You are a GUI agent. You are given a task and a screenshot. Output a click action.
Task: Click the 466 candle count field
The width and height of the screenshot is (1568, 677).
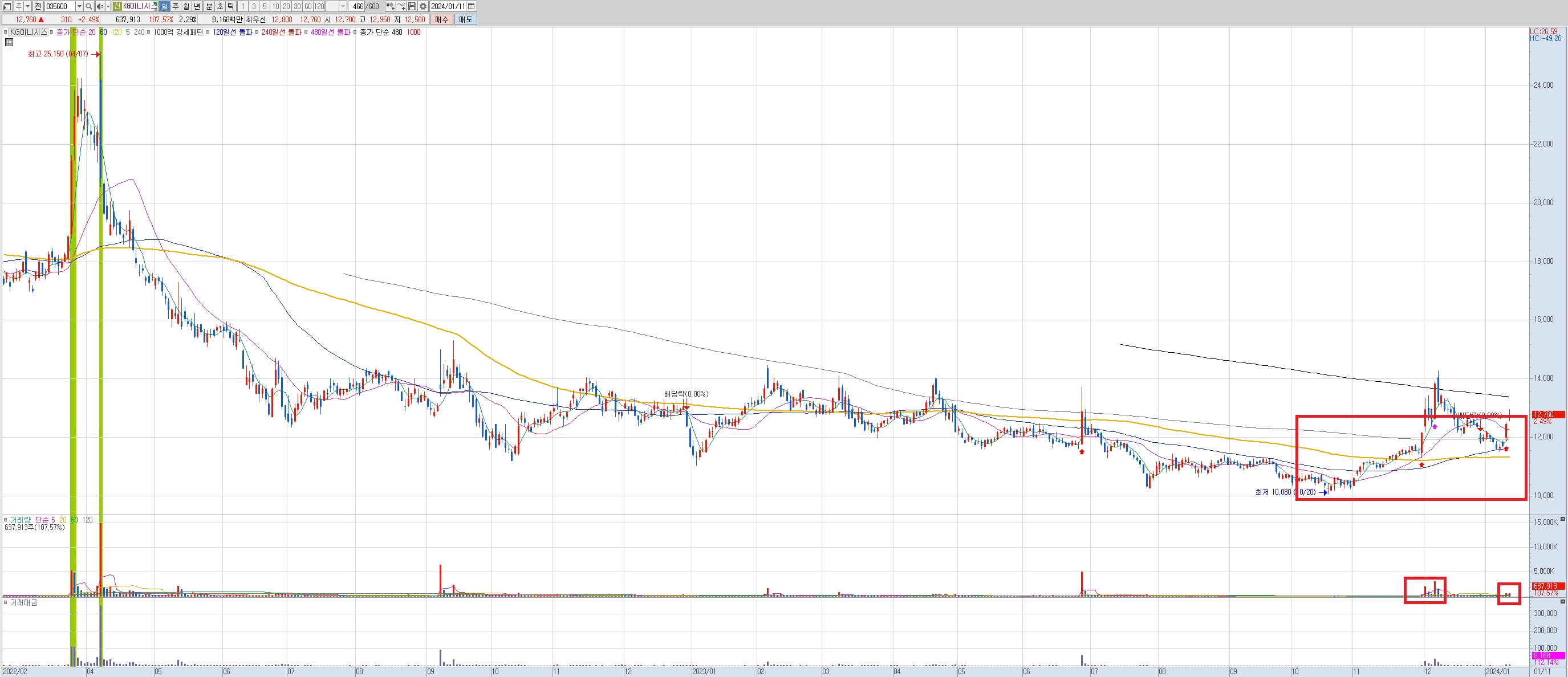pyautogui.click(x=358, y=7)
